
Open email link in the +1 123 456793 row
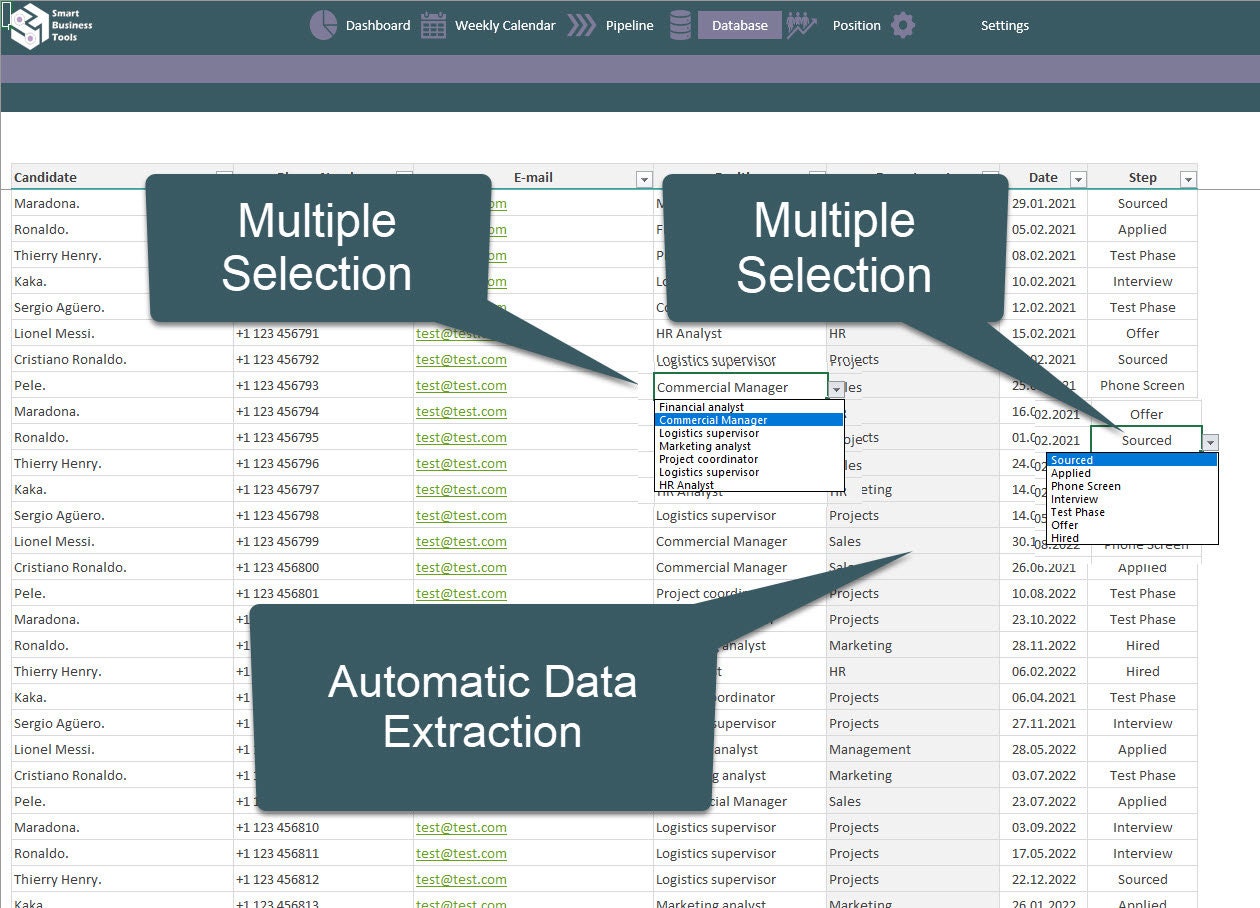(x=461, y=386)
